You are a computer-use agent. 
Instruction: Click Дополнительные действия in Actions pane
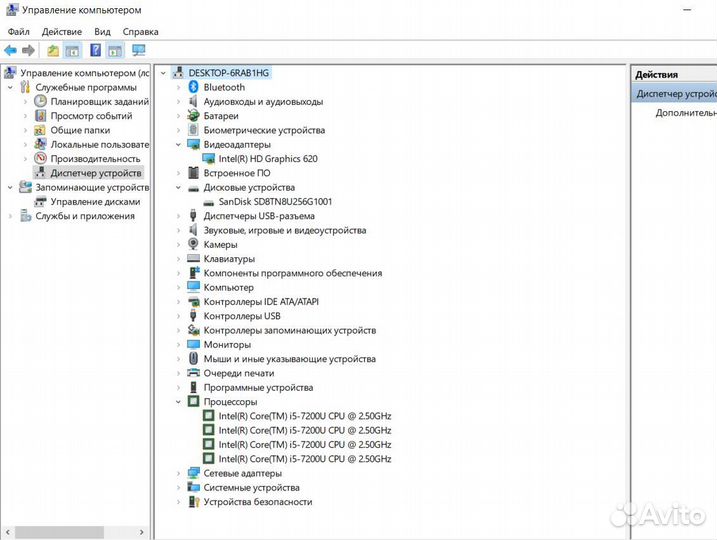coord(686,112)
